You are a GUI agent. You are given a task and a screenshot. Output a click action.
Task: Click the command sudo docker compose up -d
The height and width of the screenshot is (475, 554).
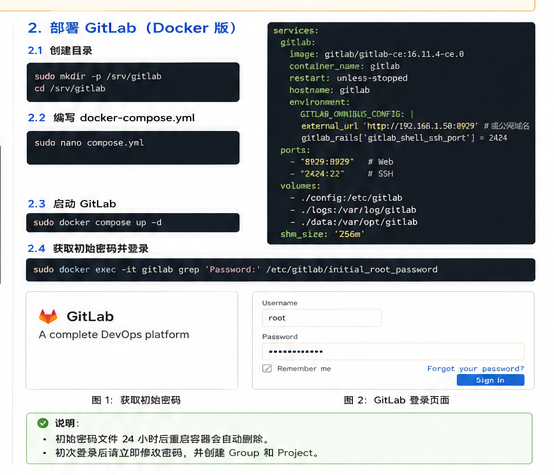click(x=97, y=223)
